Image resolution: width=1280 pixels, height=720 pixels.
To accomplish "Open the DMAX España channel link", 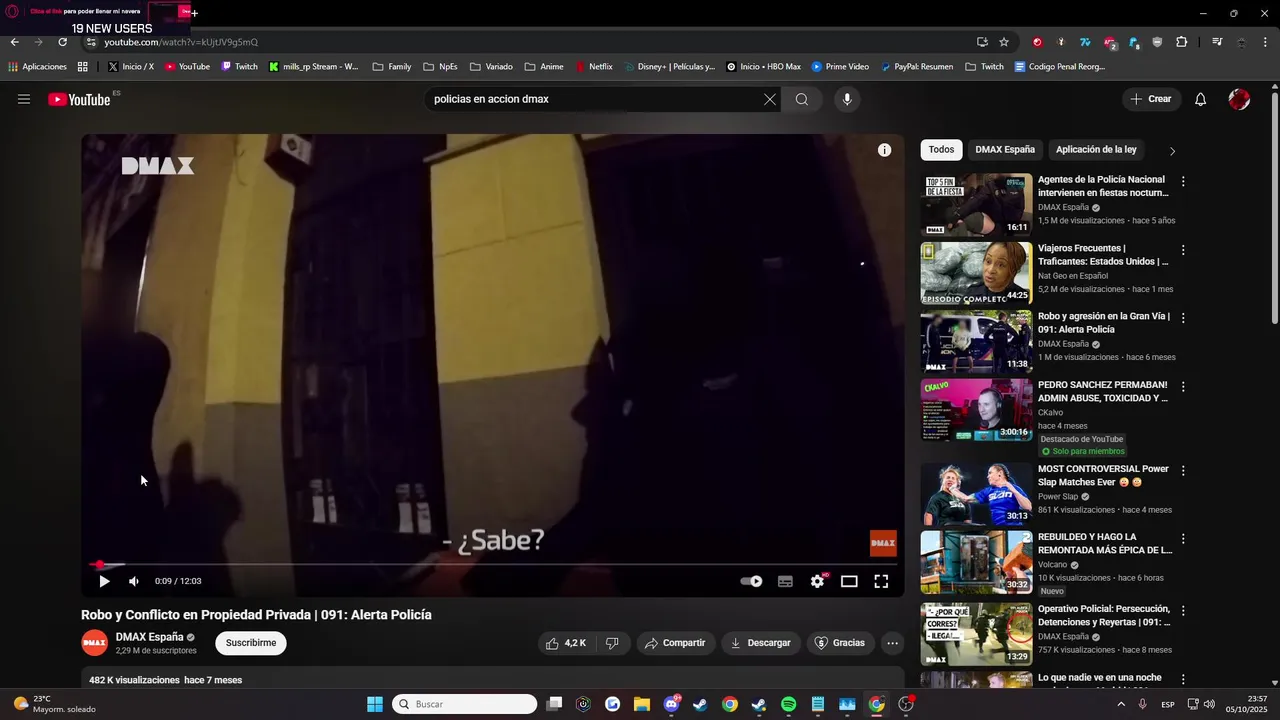I will point(150,637).
